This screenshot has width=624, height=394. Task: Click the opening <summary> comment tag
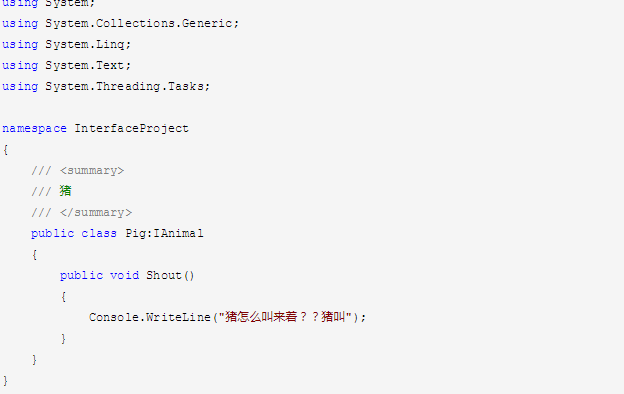tap(92, 170)
